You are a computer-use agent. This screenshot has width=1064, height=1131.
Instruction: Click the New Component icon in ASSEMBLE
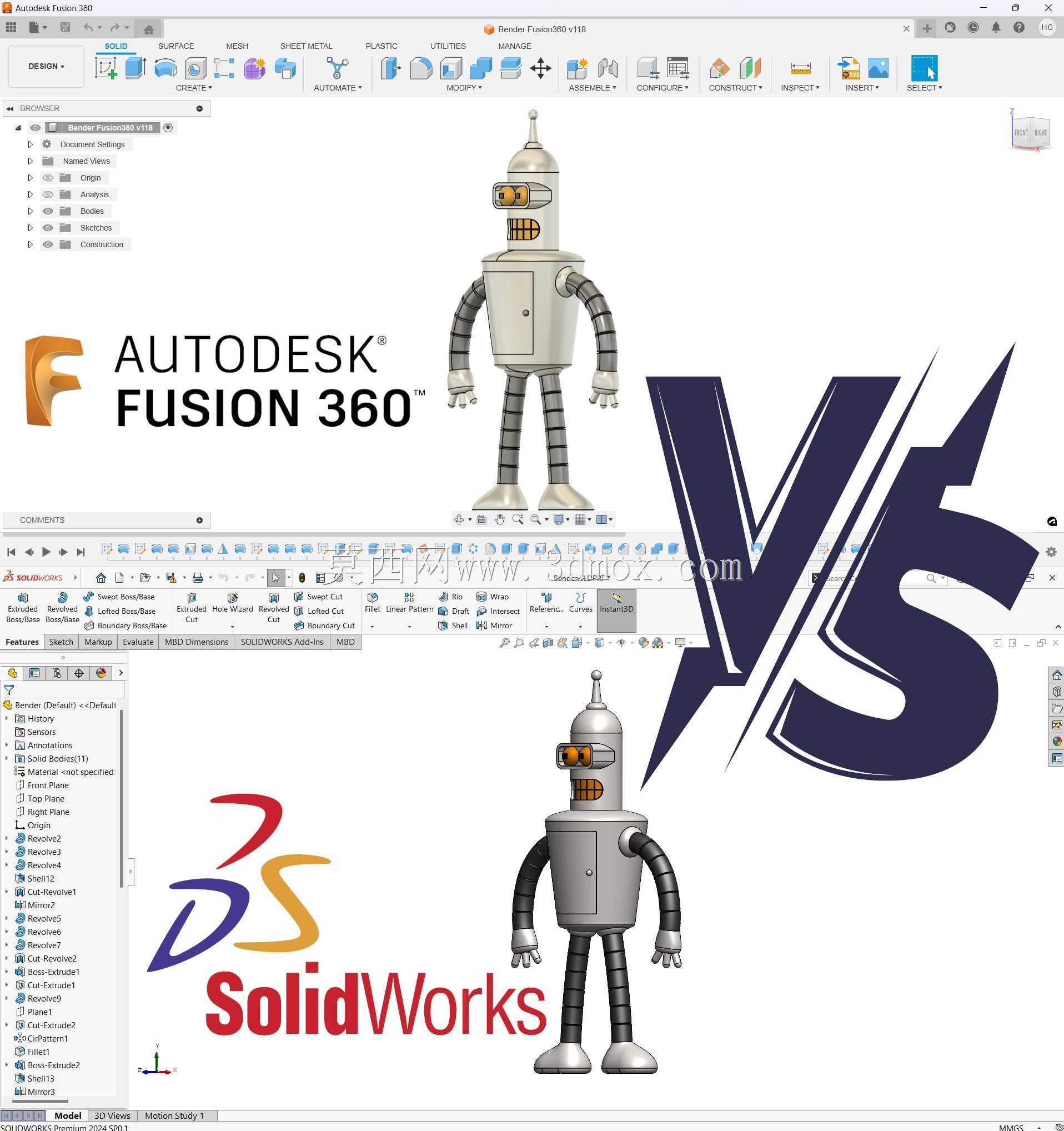click(577, 68)
